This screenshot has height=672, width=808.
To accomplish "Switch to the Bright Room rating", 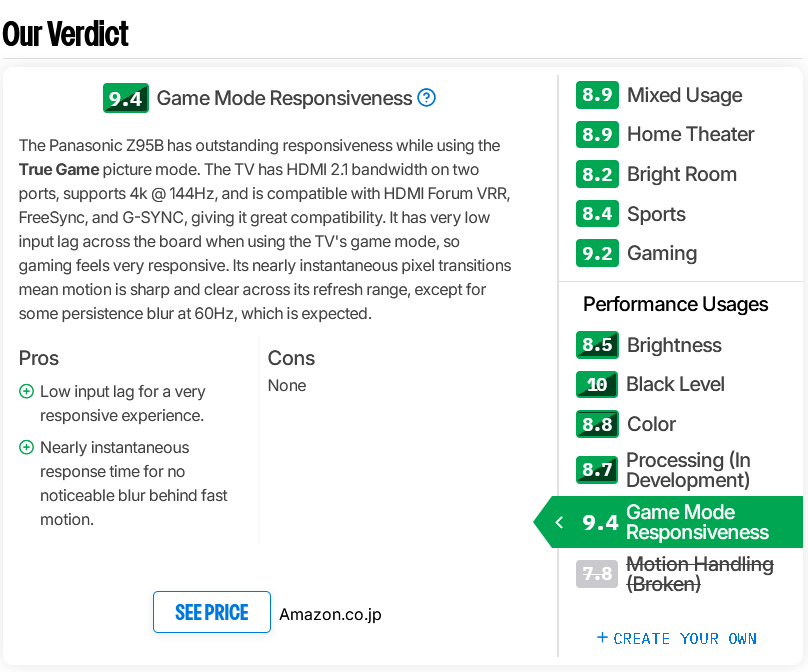I will (x=681, y=174).
